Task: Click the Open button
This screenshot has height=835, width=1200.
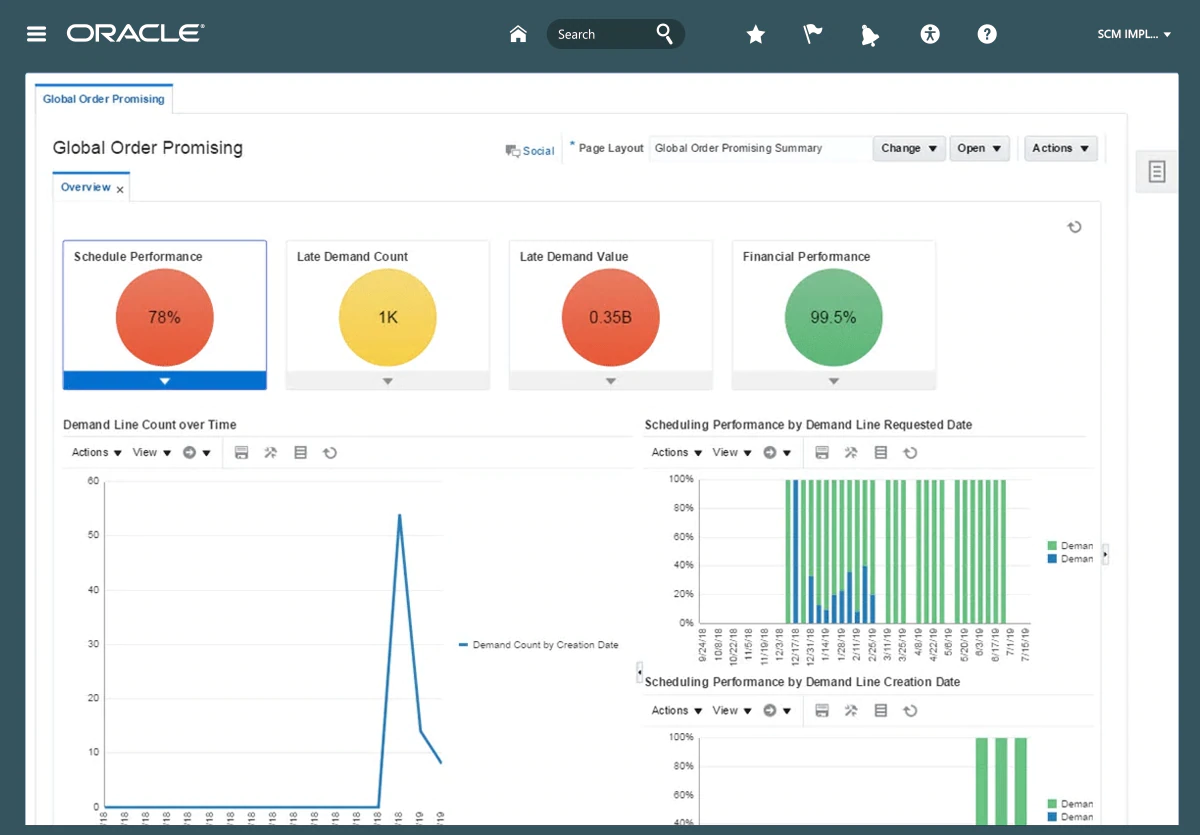Action: 979,148
